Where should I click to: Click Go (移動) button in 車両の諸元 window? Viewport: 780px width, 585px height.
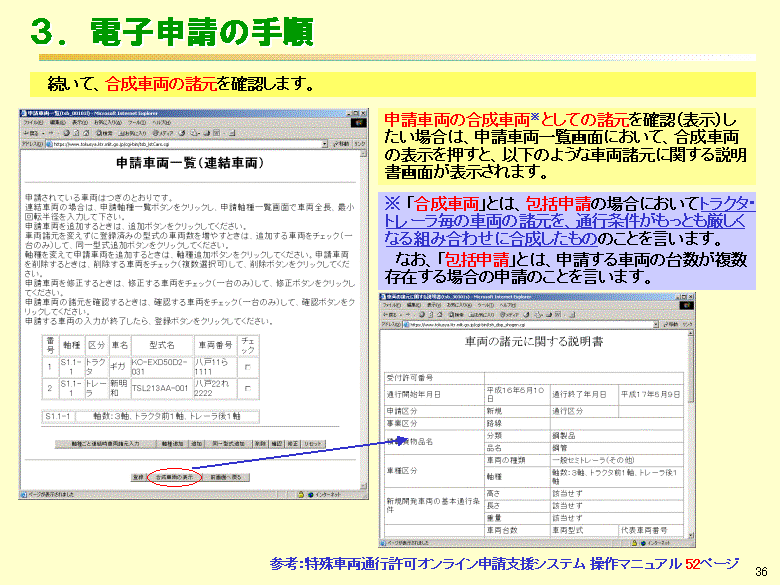[670, 324]
